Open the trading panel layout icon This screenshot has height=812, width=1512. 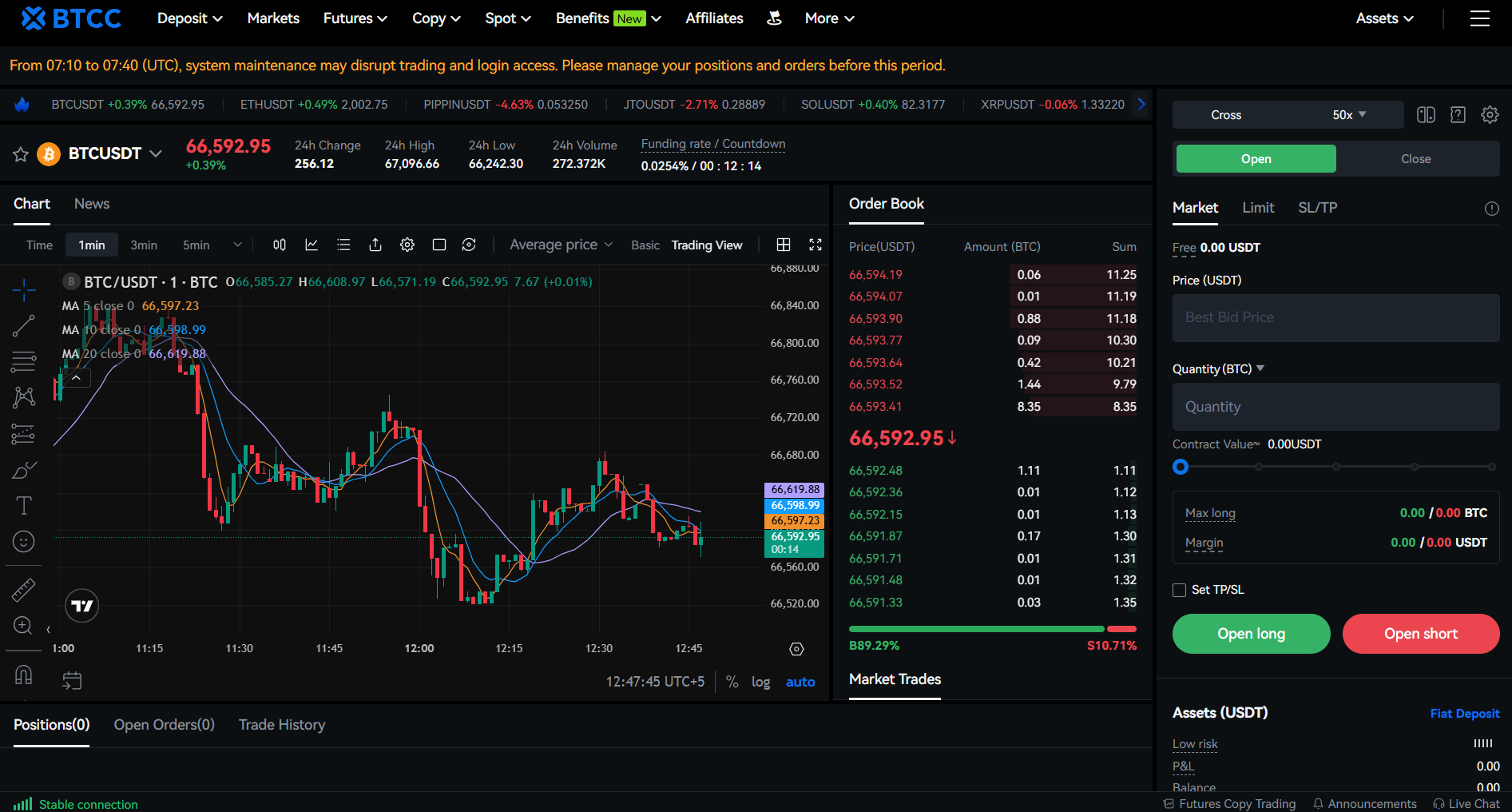pyautogui.click(x=1426, y=115)
